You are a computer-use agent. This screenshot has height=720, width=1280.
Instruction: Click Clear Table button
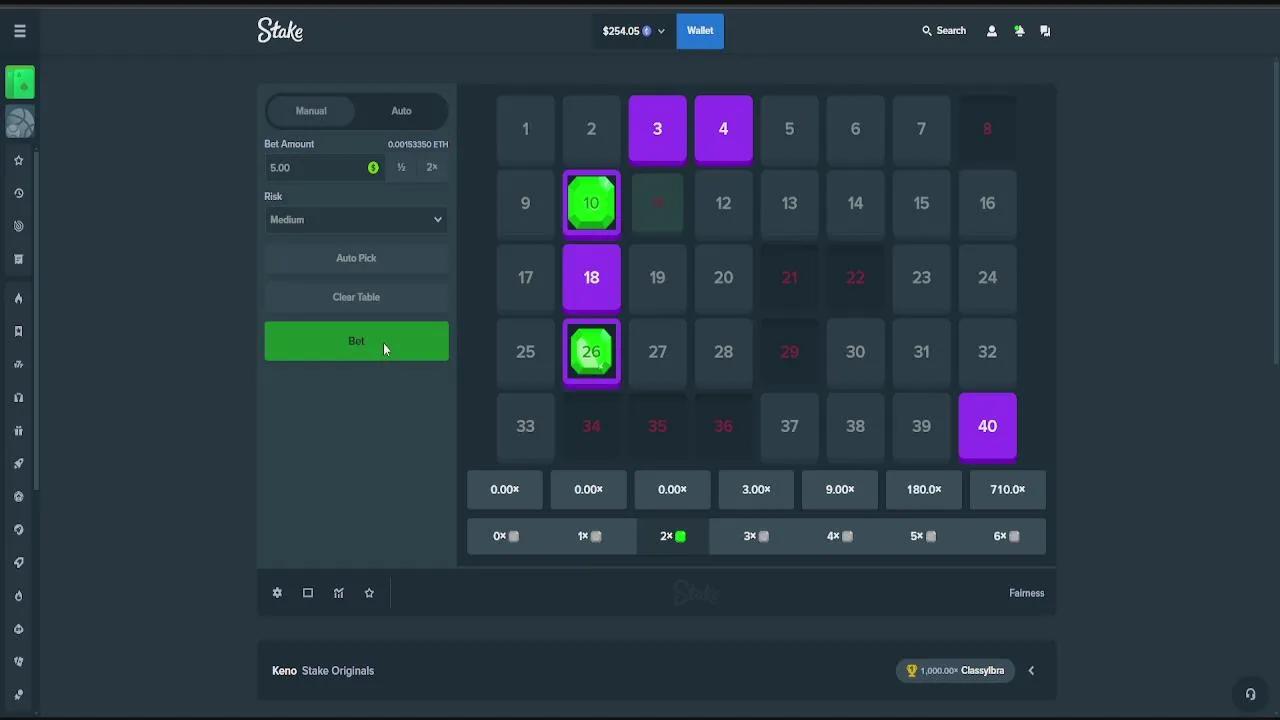[356, 297]
